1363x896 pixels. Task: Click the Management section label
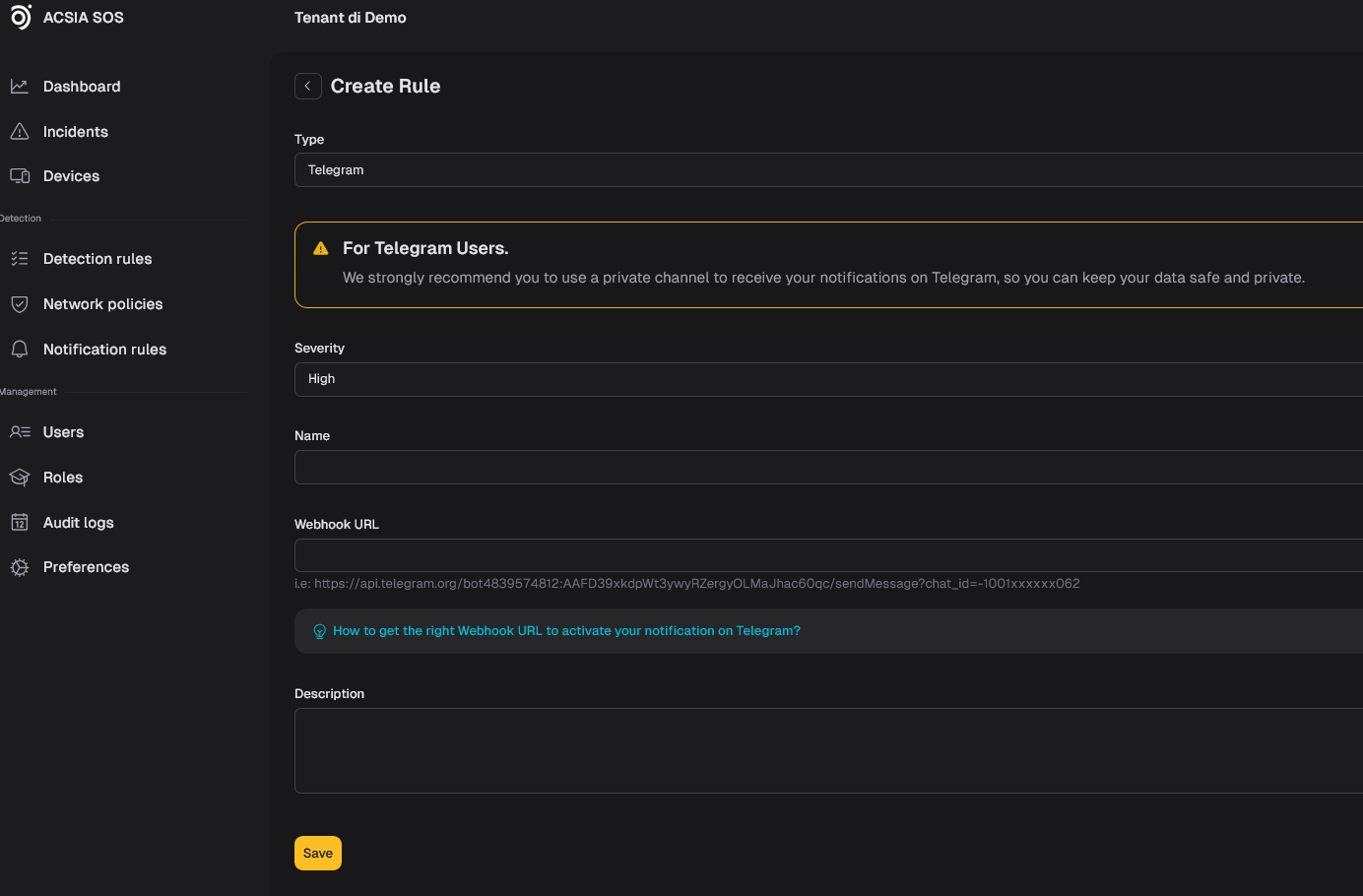coord(29,392)
